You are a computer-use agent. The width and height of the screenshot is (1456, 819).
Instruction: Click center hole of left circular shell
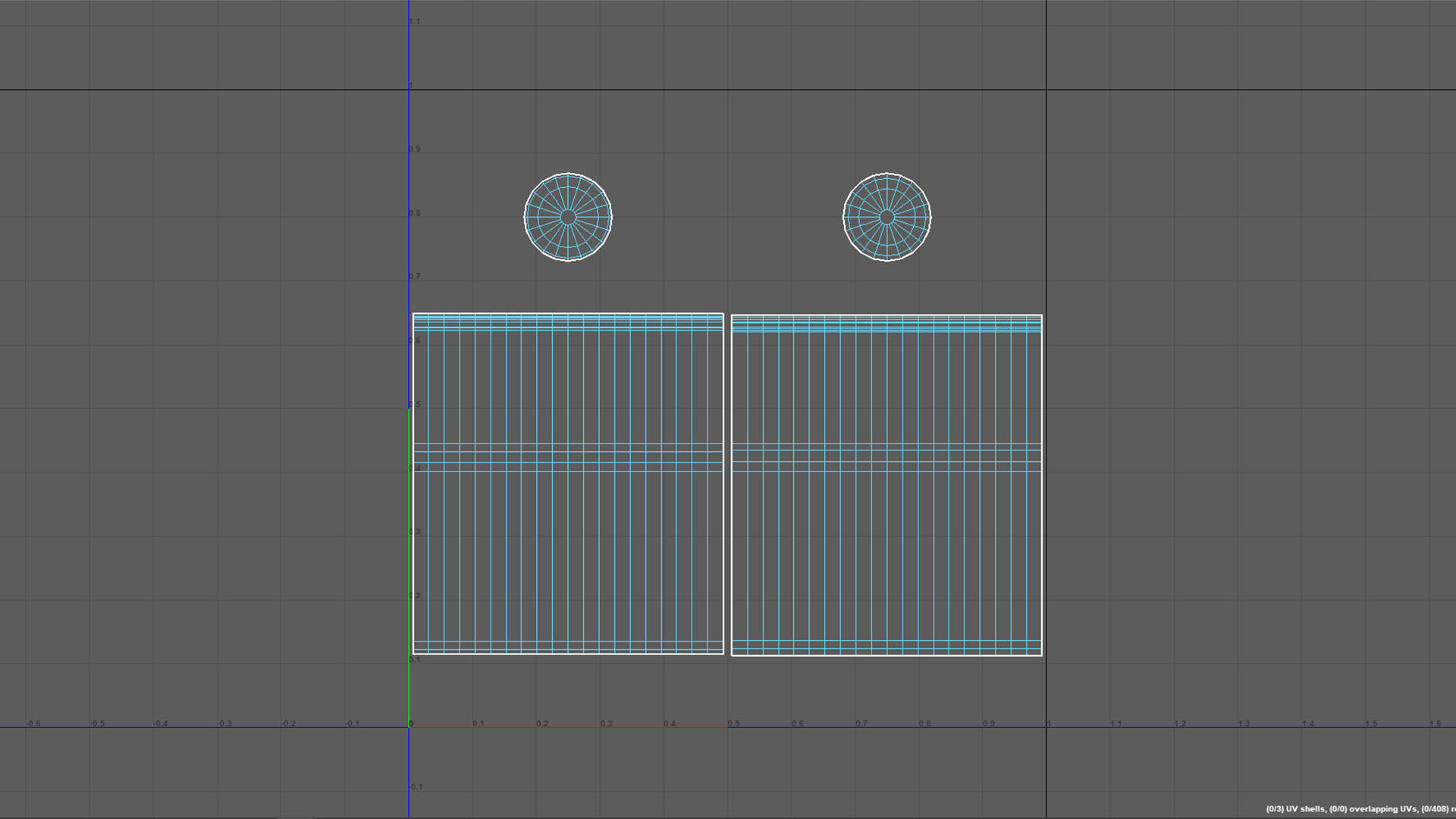tap(568, 218)
